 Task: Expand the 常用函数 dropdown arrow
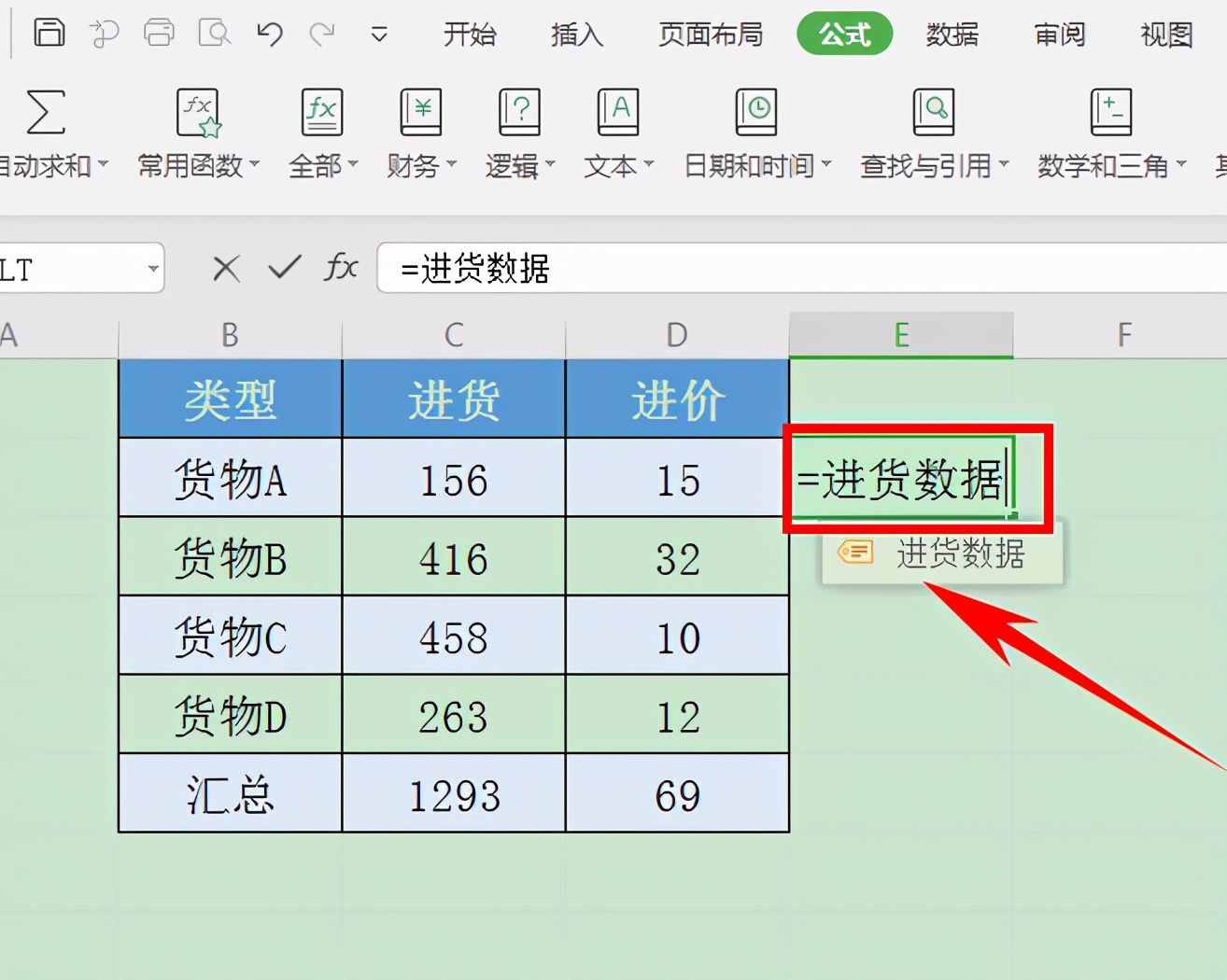tap(253, 165)
